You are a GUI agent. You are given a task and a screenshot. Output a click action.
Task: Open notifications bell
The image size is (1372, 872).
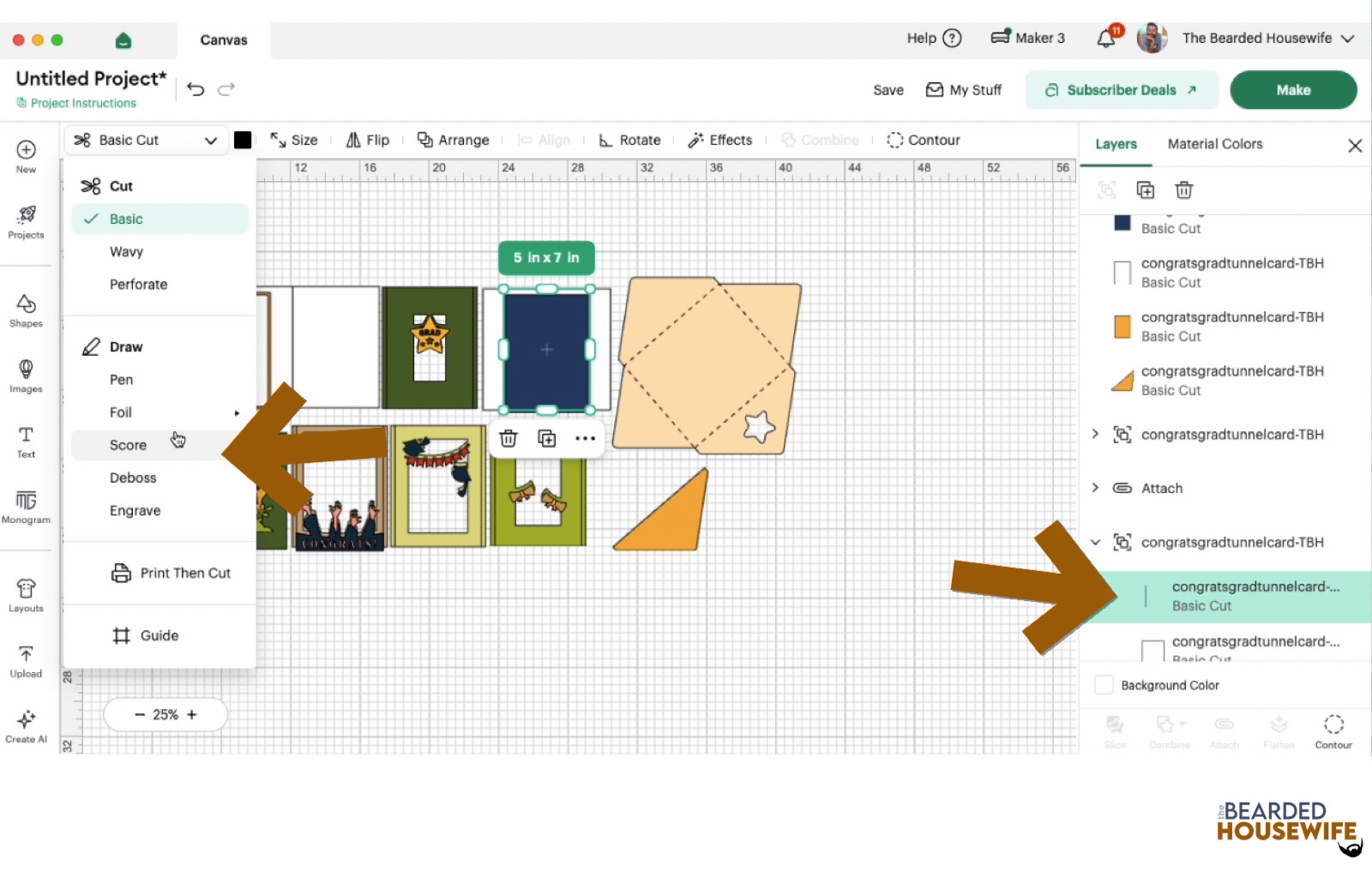(x=1107, y=38)
